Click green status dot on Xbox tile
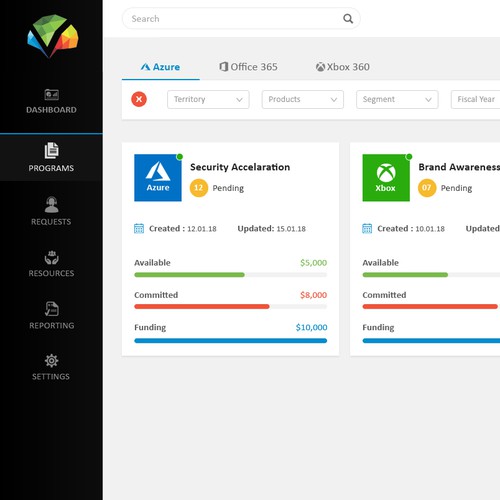 (409, 157)
